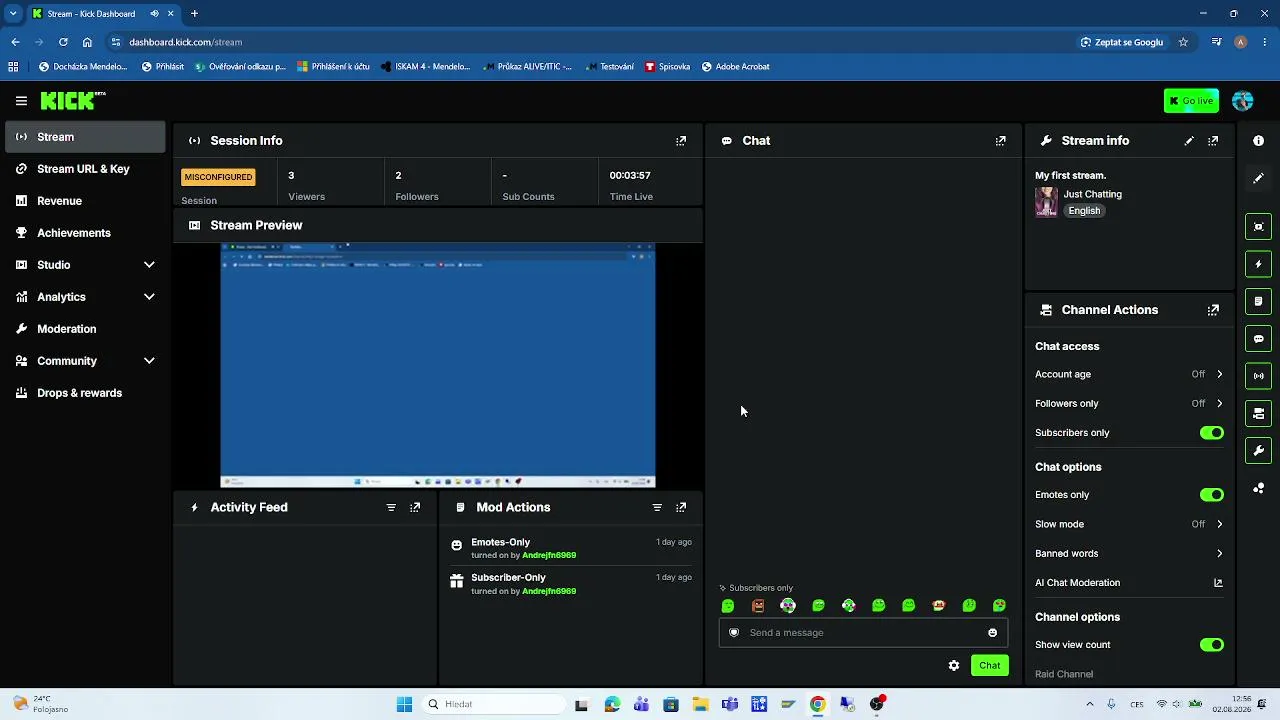The image size is (1280, 720).
Task: Pop out the Session Info panel
Action: click(x=681, y=141)
